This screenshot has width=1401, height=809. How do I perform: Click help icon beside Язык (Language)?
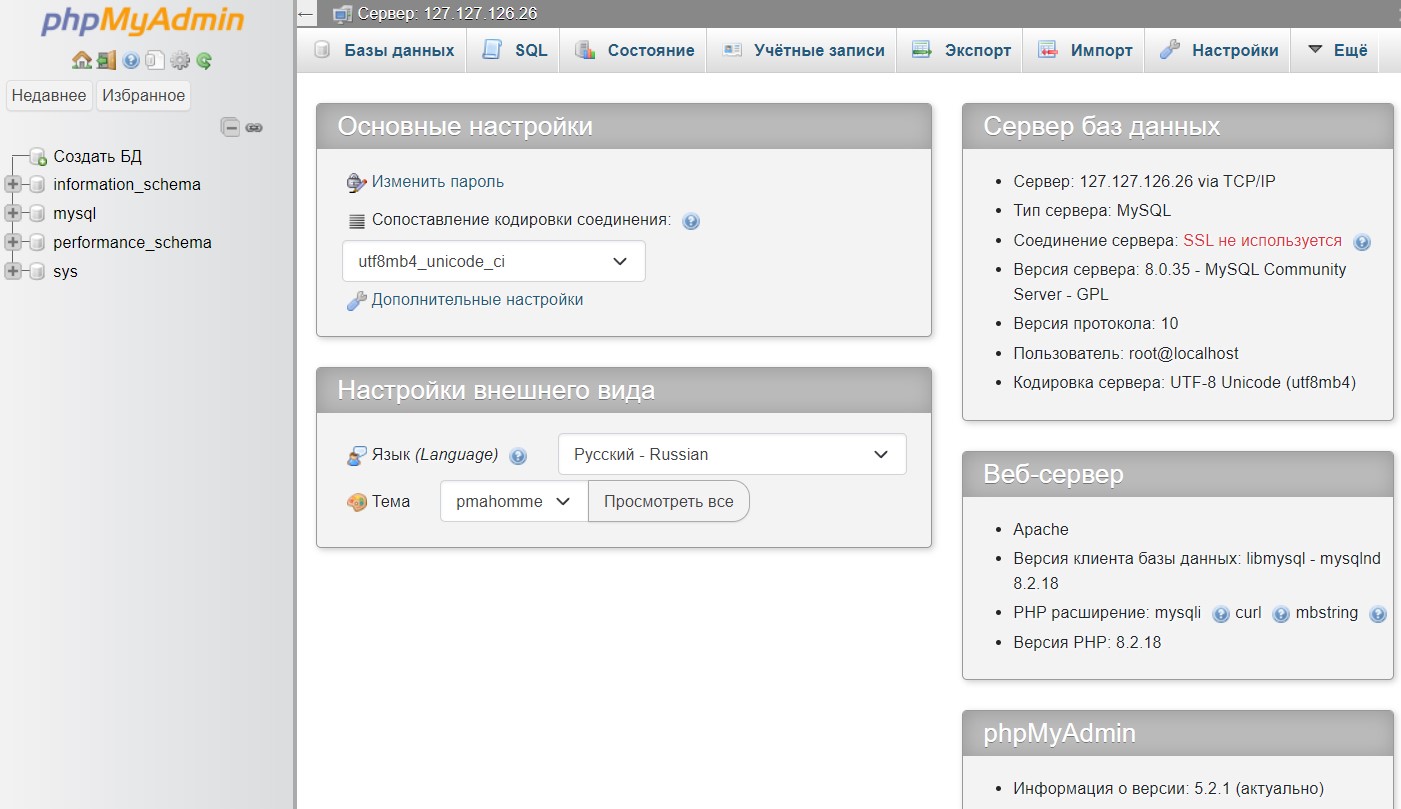[518, 456]
